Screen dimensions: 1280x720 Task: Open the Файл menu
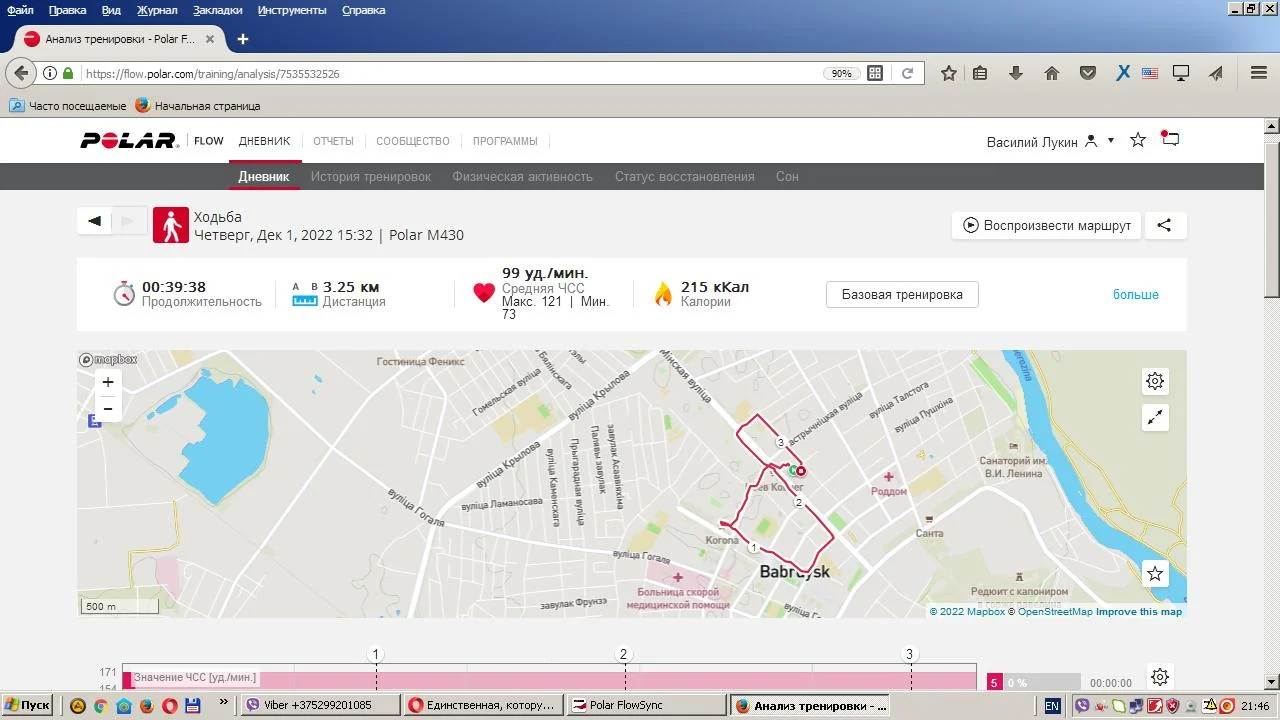point(20,10)
